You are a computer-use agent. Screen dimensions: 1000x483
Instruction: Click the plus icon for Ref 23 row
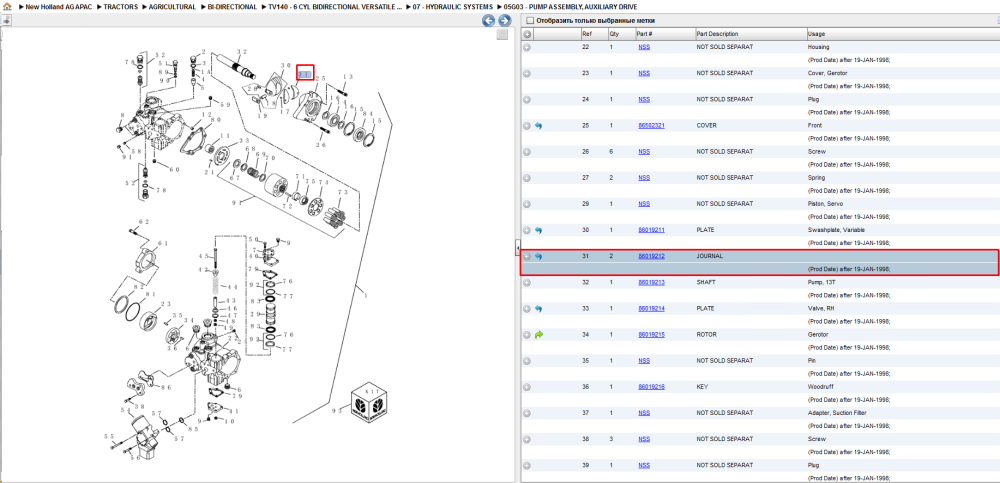(x=527, y=73)
